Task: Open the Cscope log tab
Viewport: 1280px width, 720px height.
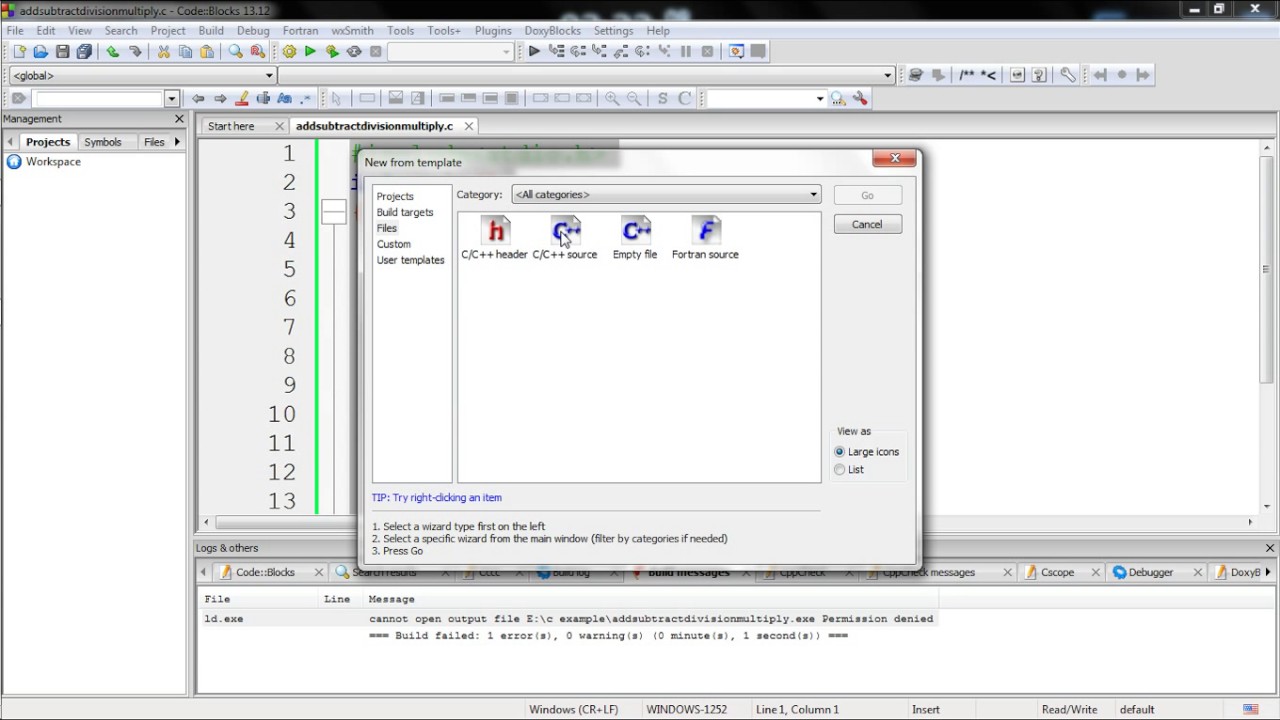Action: pos(1057,572)
